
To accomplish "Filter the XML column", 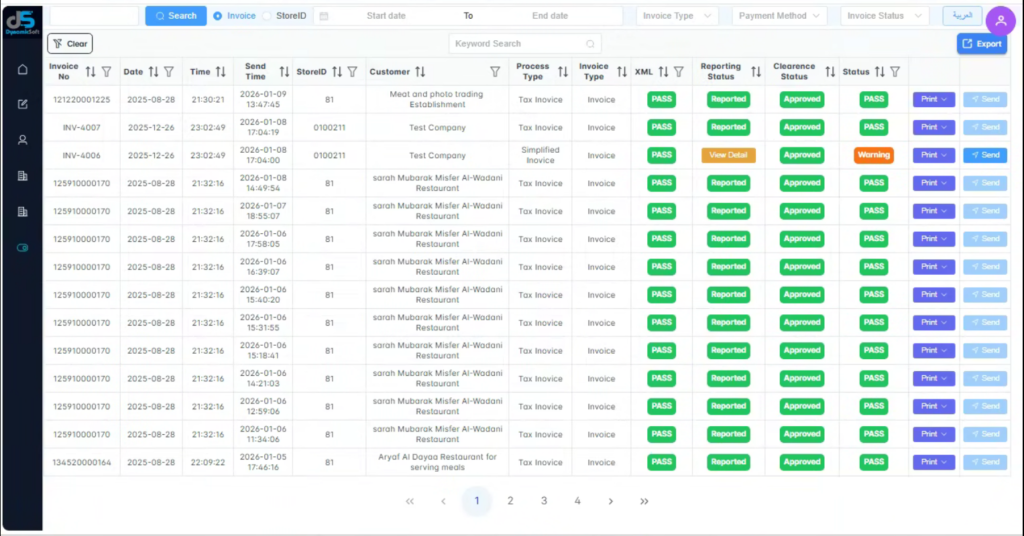I will (678, 72).
